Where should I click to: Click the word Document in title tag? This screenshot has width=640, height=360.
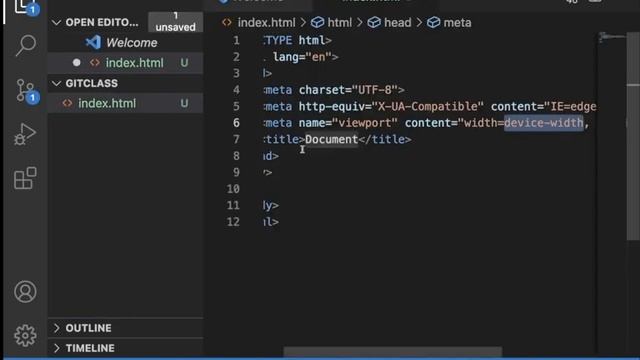tap(331, 139)
